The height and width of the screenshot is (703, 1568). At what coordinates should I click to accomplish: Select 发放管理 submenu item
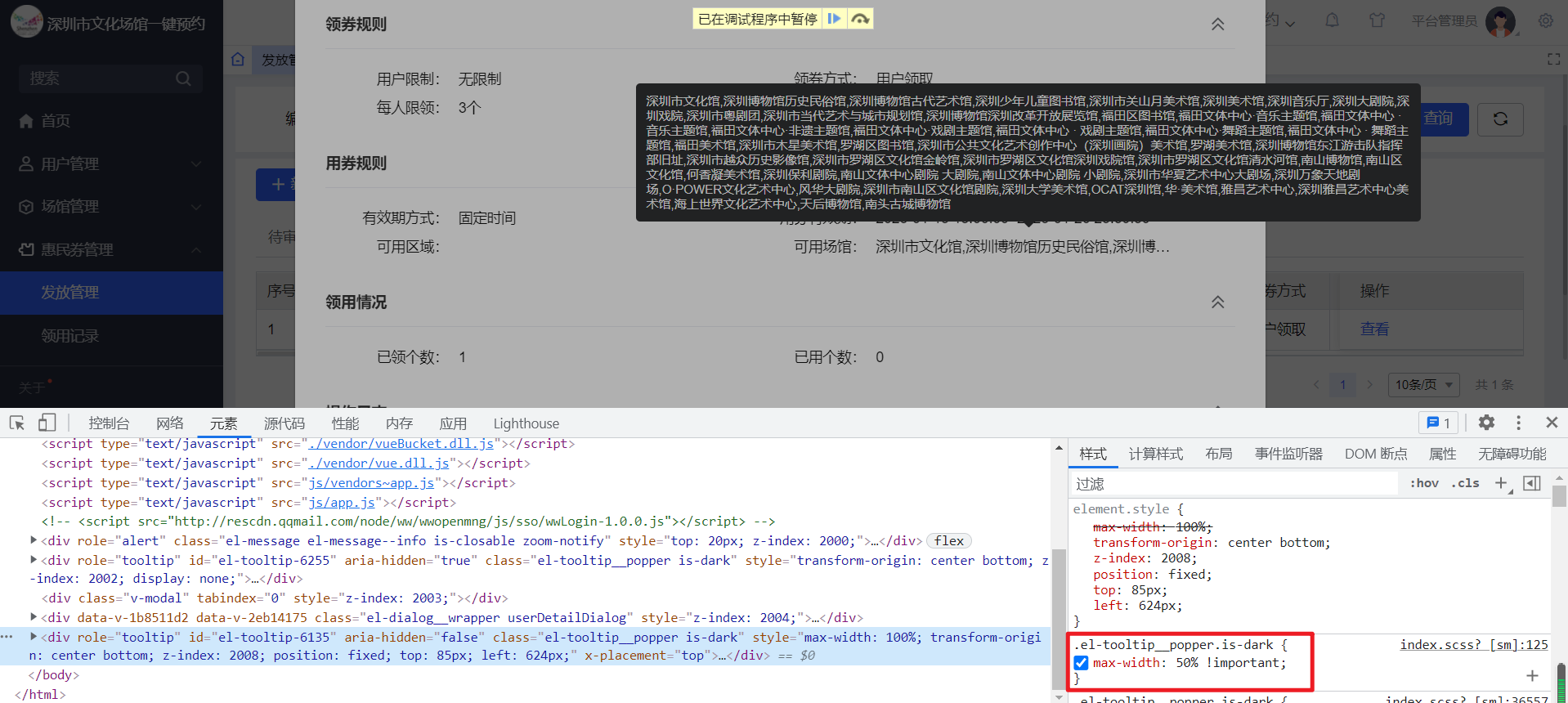click(111, 293)
